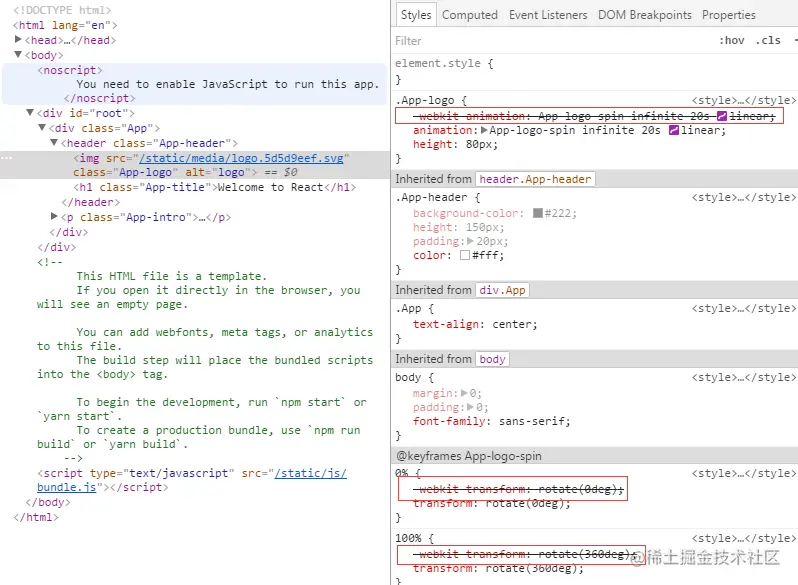Image resolution: width=798 pixels, height=585 pixels.
Task: Expand the collapsed head element
Action: click(18, 39)
